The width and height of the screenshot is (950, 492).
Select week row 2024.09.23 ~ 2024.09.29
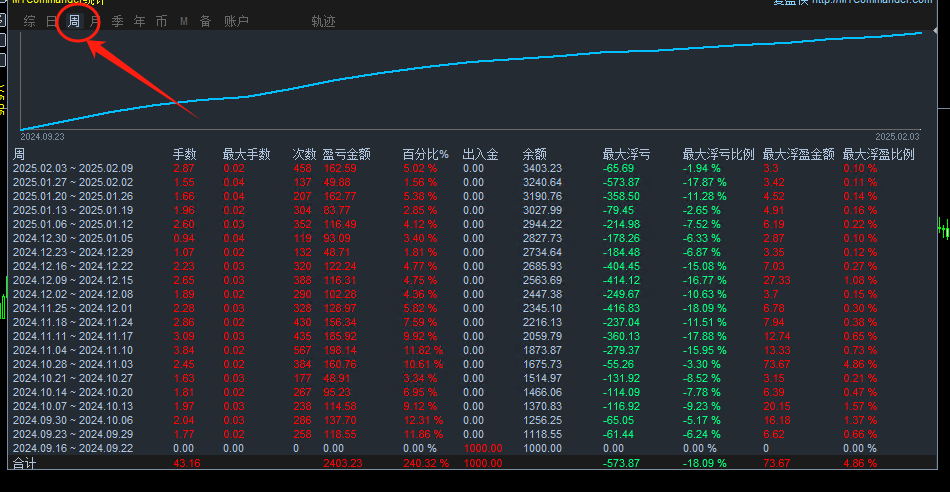click(474, 434)
